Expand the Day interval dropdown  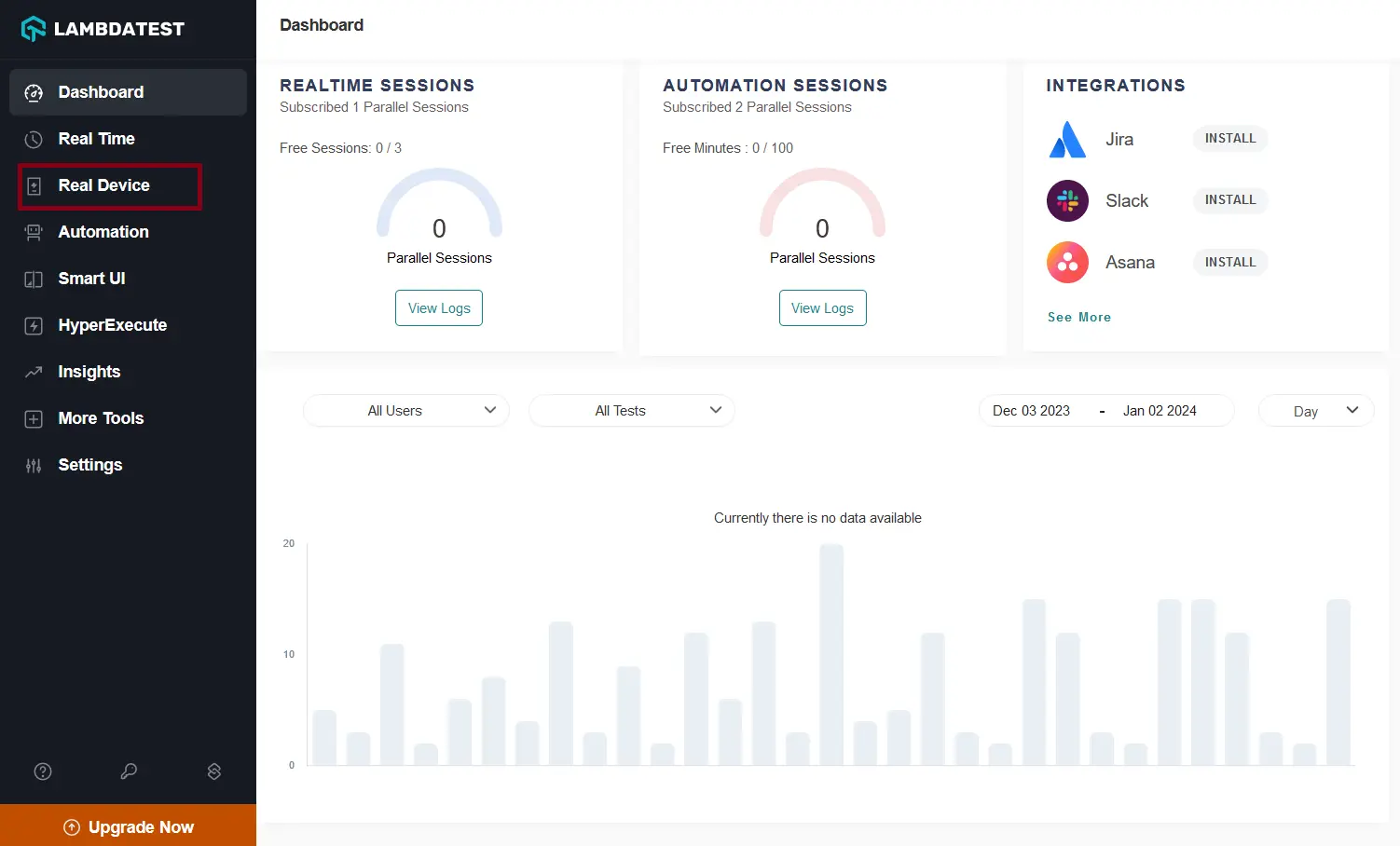coord(1316,411)
